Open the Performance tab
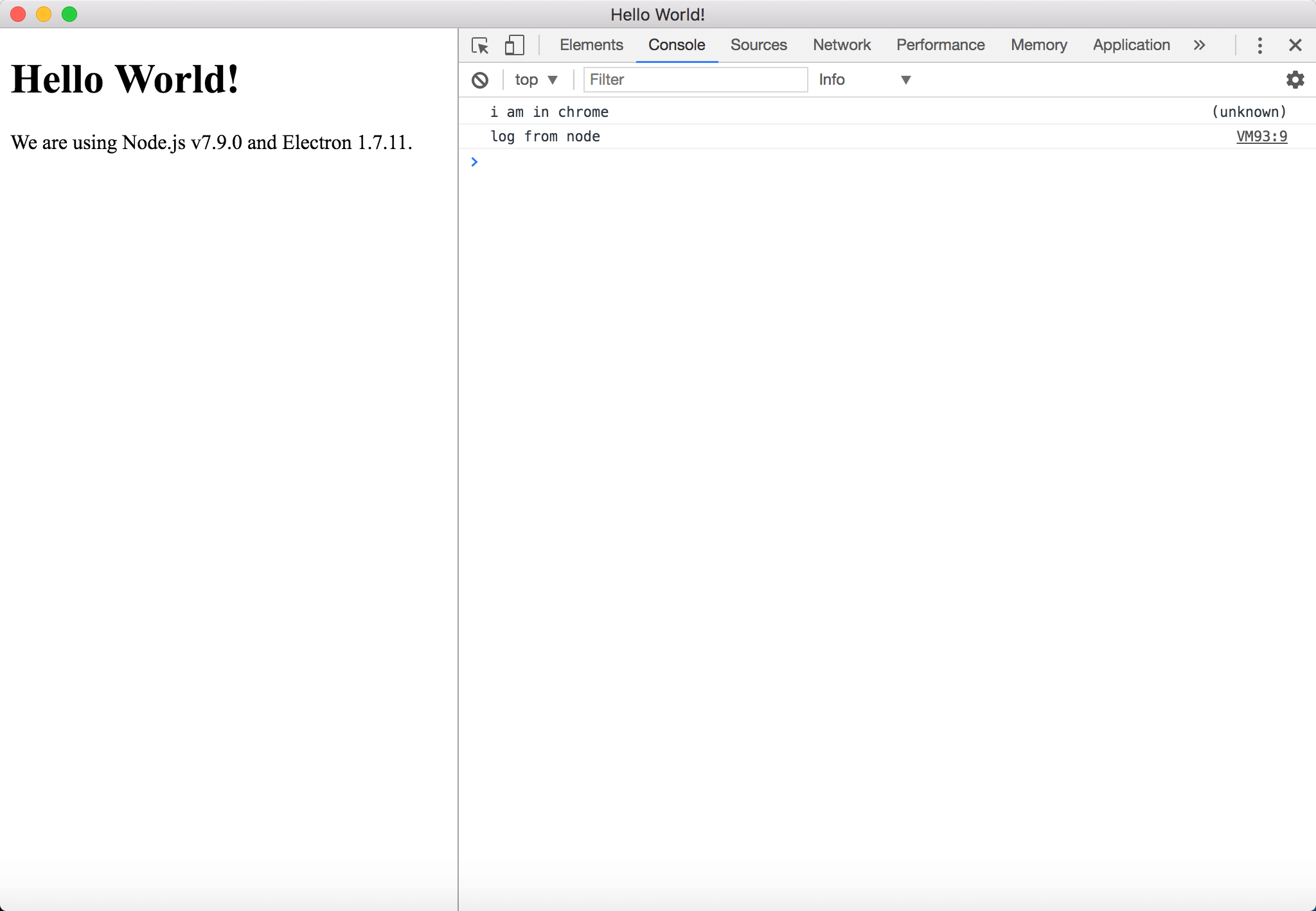Viewport: 1316px width, 911px height. [x=940, y=45]
